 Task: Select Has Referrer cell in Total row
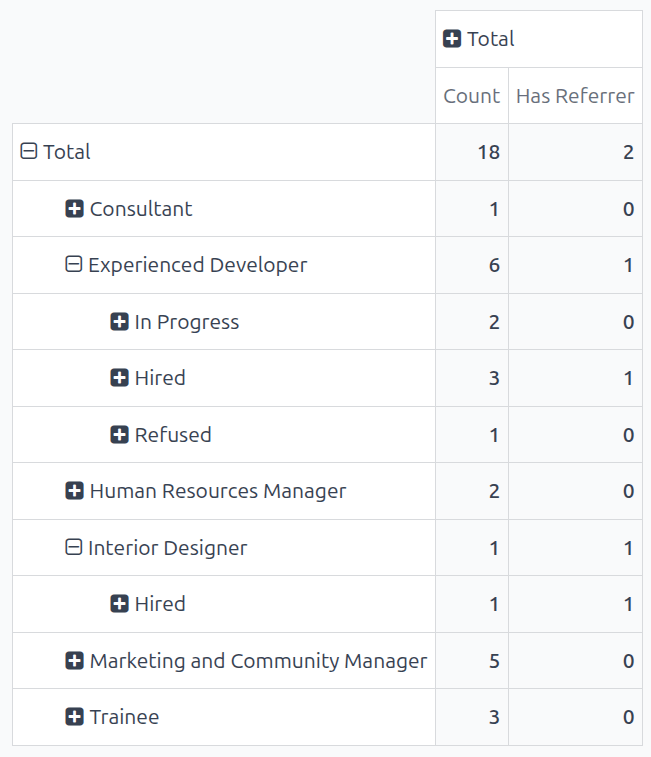point(575,152)
